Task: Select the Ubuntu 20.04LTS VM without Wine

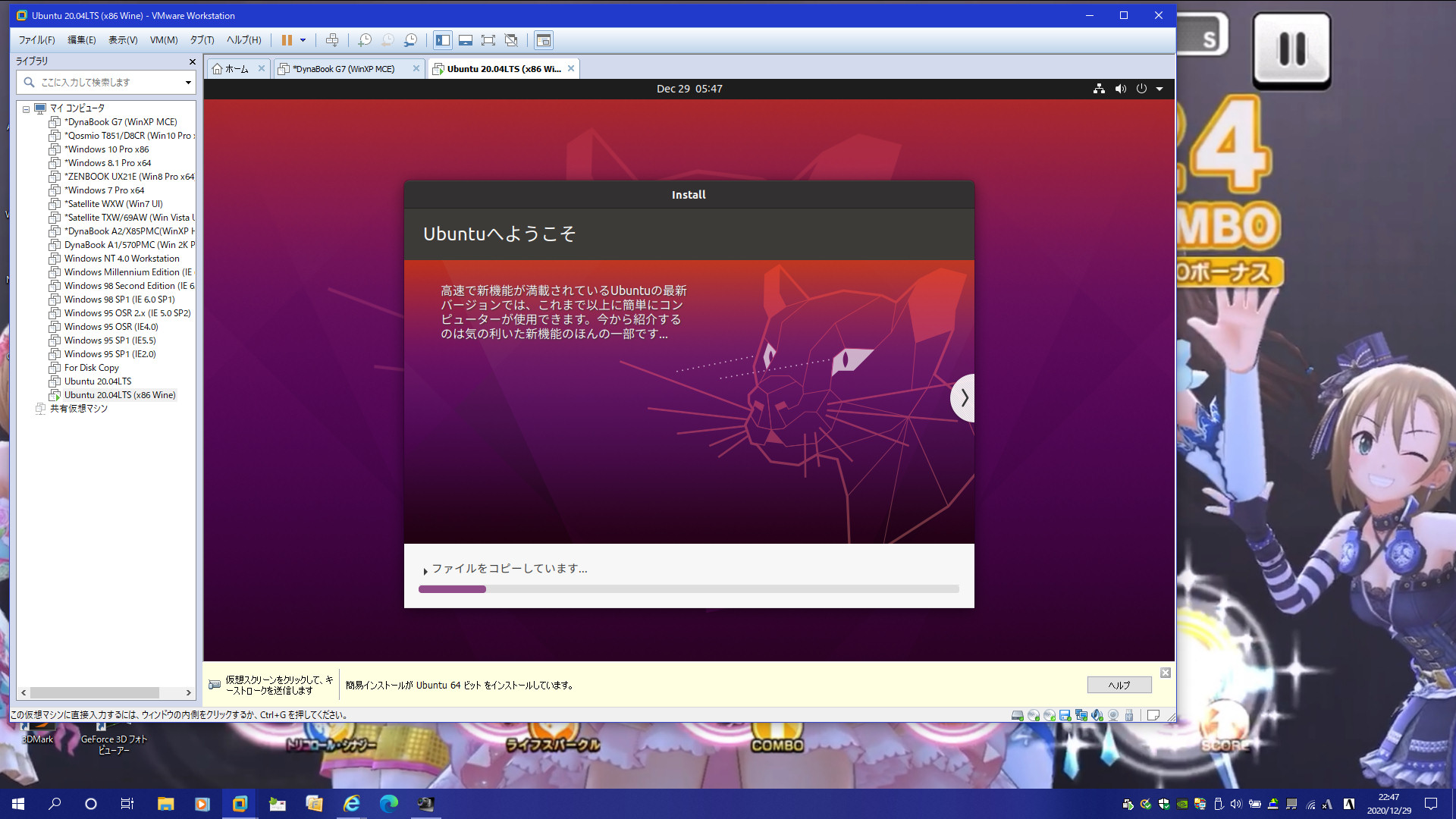Action: pos(97,381)
